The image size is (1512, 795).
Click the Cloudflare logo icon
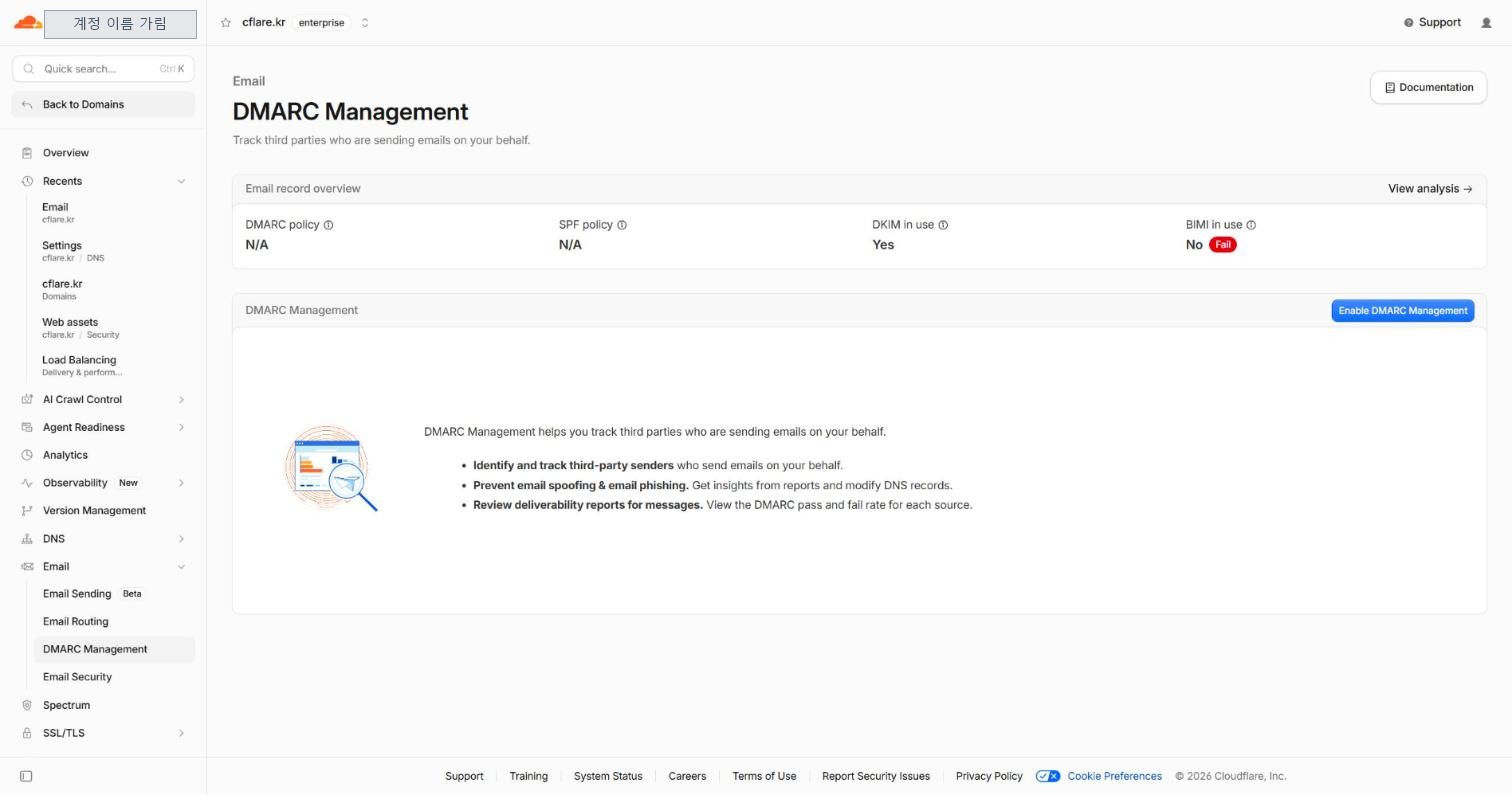click(27, 22)
